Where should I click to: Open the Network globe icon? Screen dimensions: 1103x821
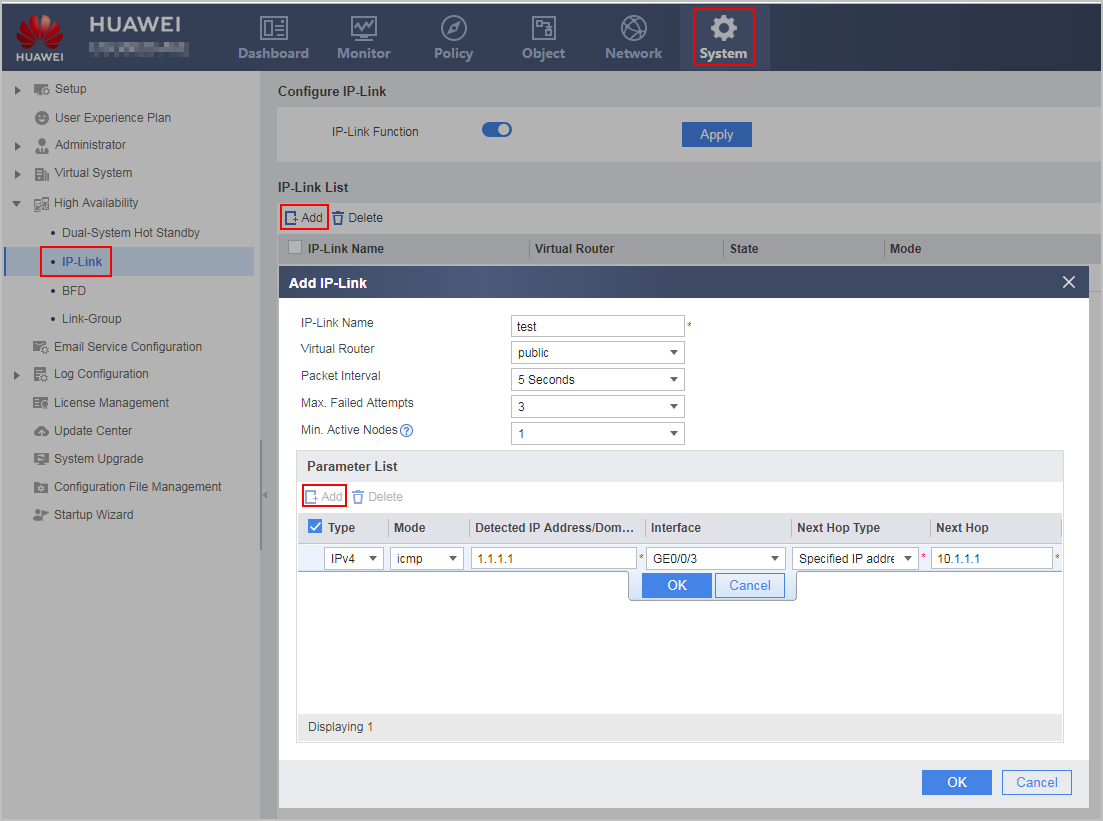click(x=634, y=28)
